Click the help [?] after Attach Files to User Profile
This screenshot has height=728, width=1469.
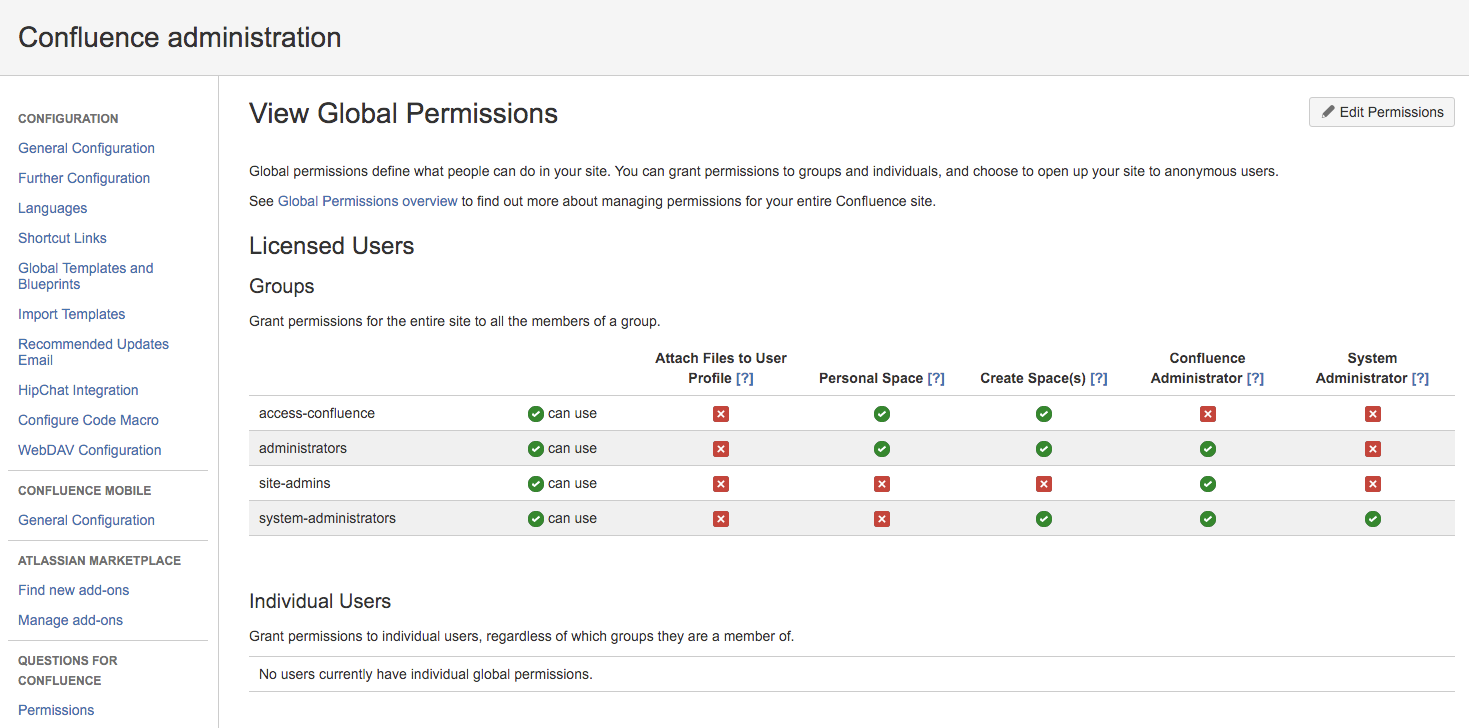tap(745, 378)
